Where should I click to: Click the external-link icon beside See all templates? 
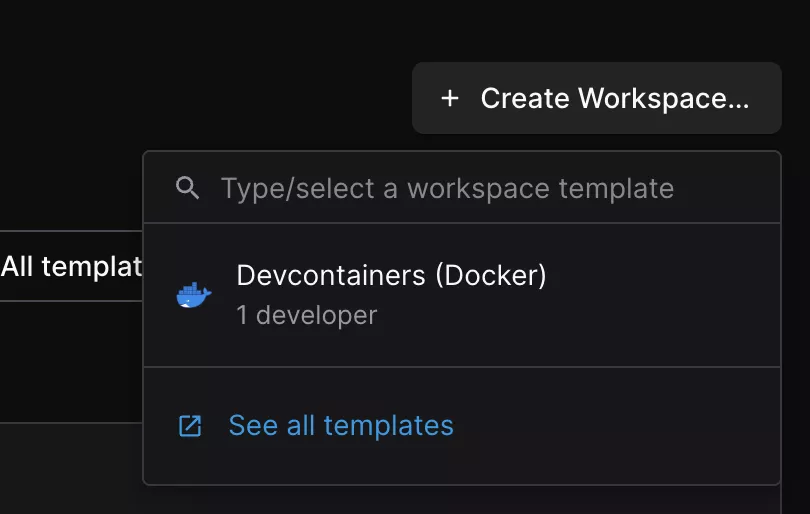190,426
